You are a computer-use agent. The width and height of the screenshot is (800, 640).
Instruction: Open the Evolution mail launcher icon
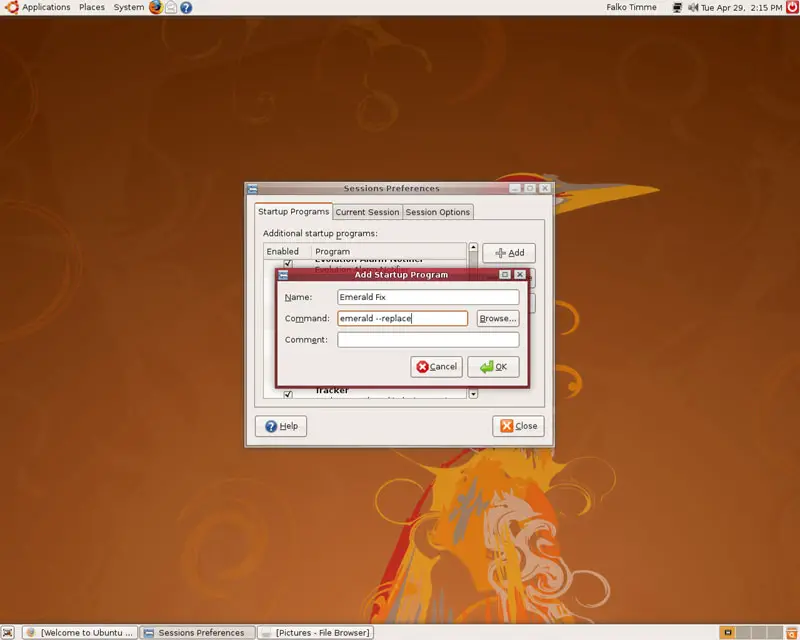pos(171,7)
